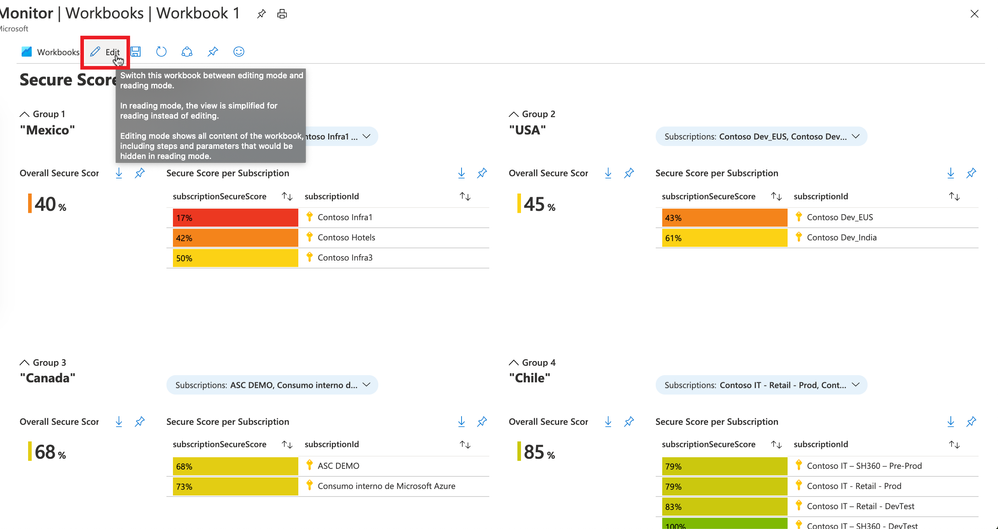Pin USA Secure Score per Subscription table
The height and width of the screenshot is (529, 998).
(x=971, y=173)
